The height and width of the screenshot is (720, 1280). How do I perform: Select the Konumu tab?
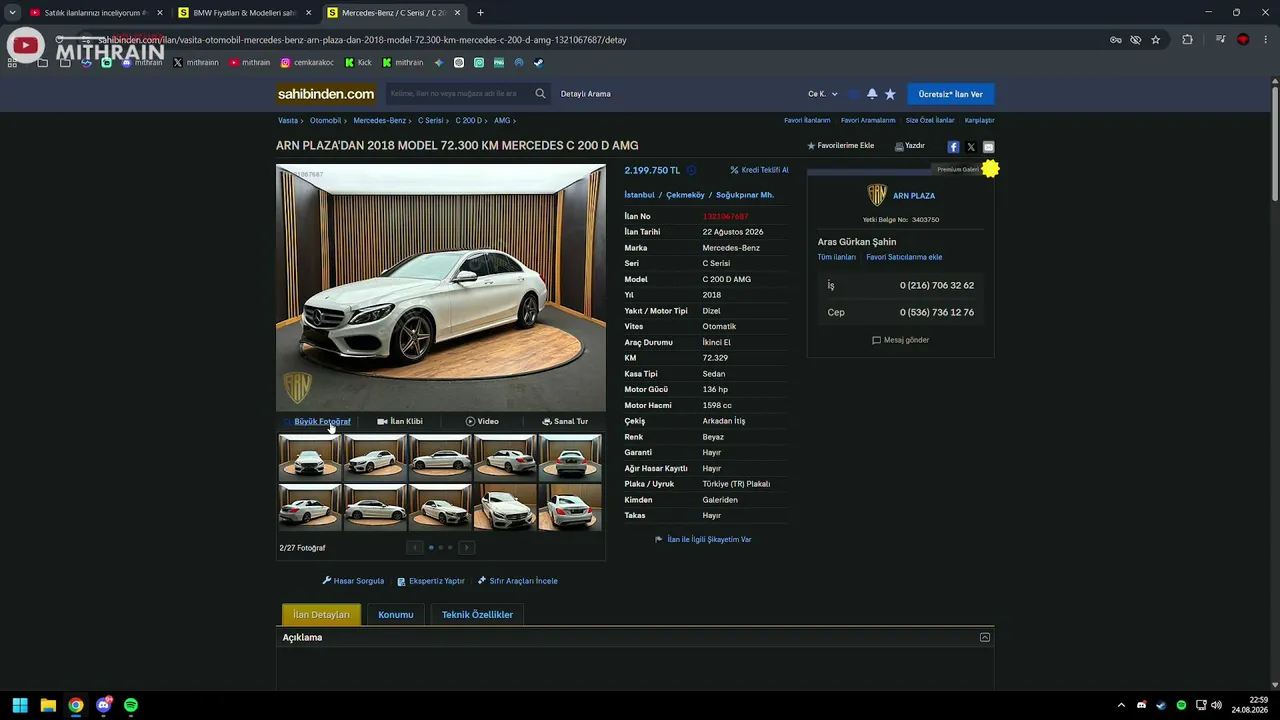pos(396,615)
